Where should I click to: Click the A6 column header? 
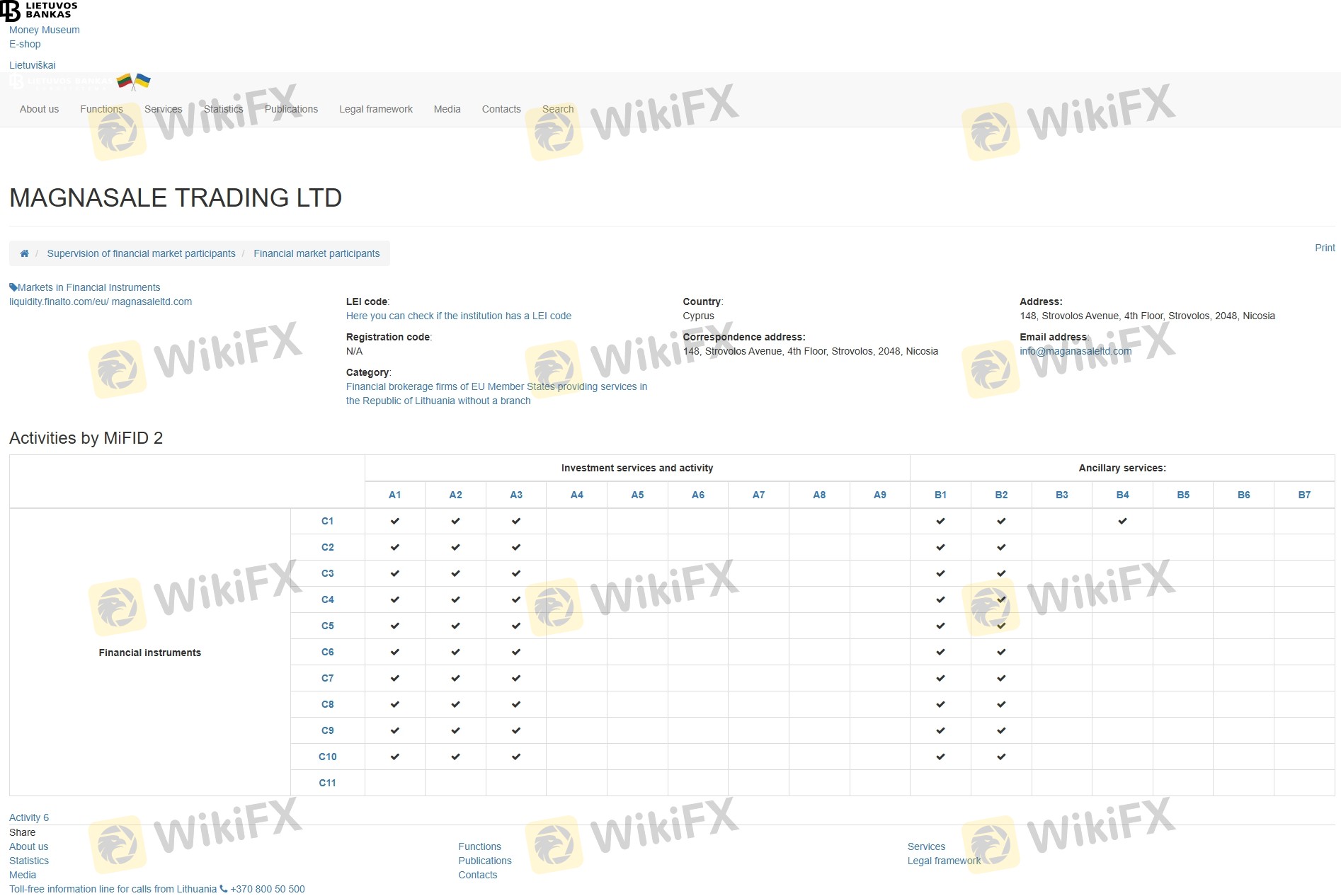click(x=698, y=495)
